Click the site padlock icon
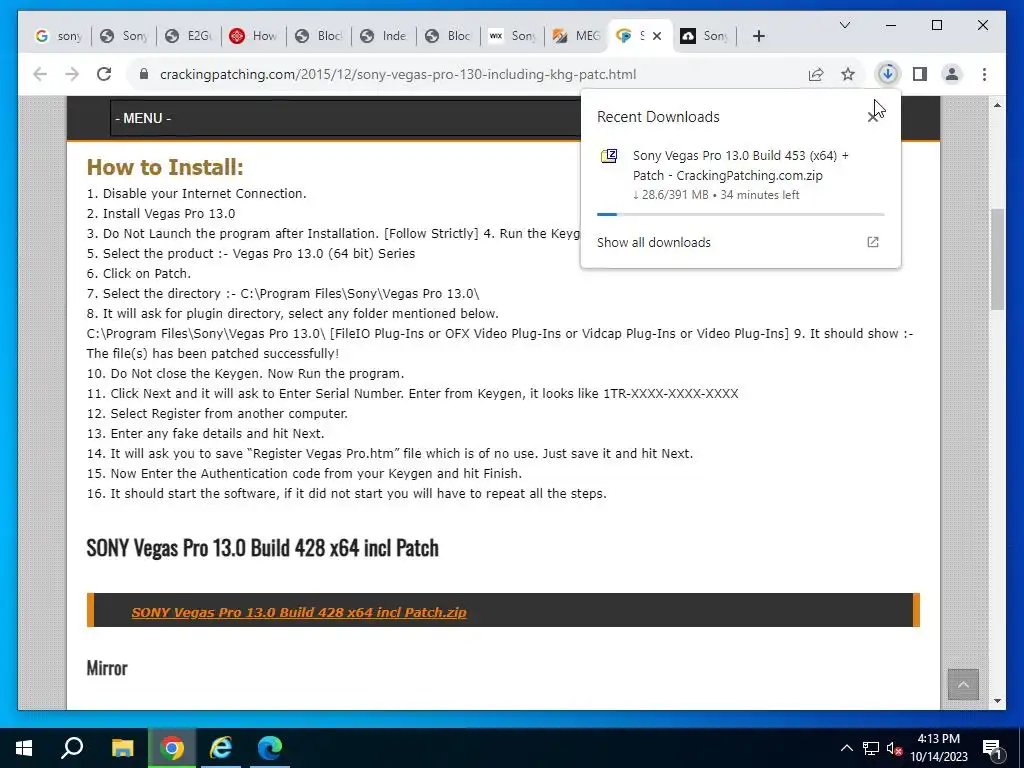Viewport: 1024px width, 768px height. [144, 74]
